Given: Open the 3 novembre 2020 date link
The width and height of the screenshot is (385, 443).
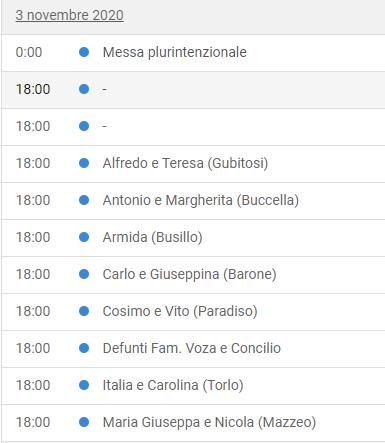Looking at the screenshot, I should (69, 15).
